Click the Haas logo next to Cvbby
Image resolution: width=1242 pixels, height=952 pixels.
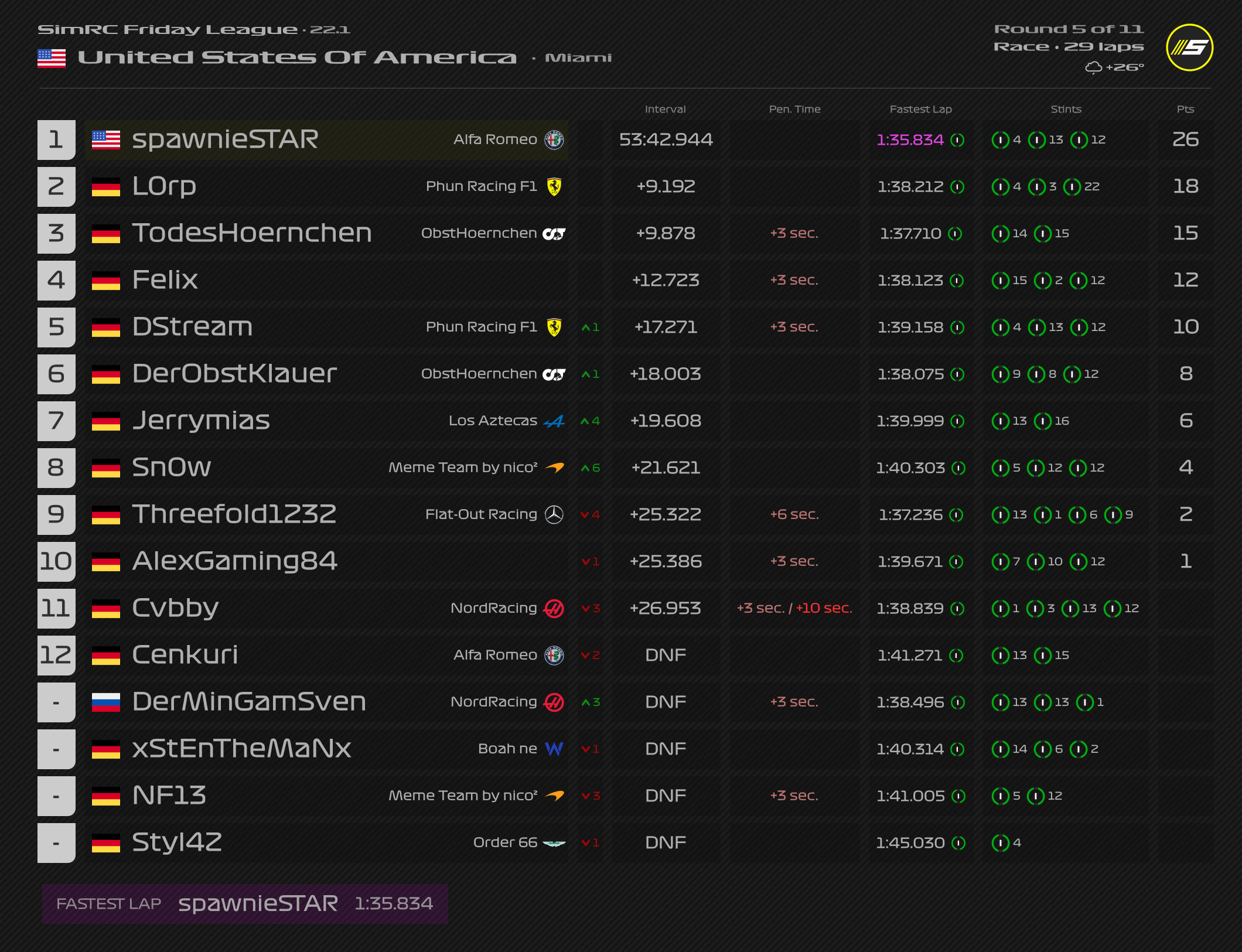[554, 608]
